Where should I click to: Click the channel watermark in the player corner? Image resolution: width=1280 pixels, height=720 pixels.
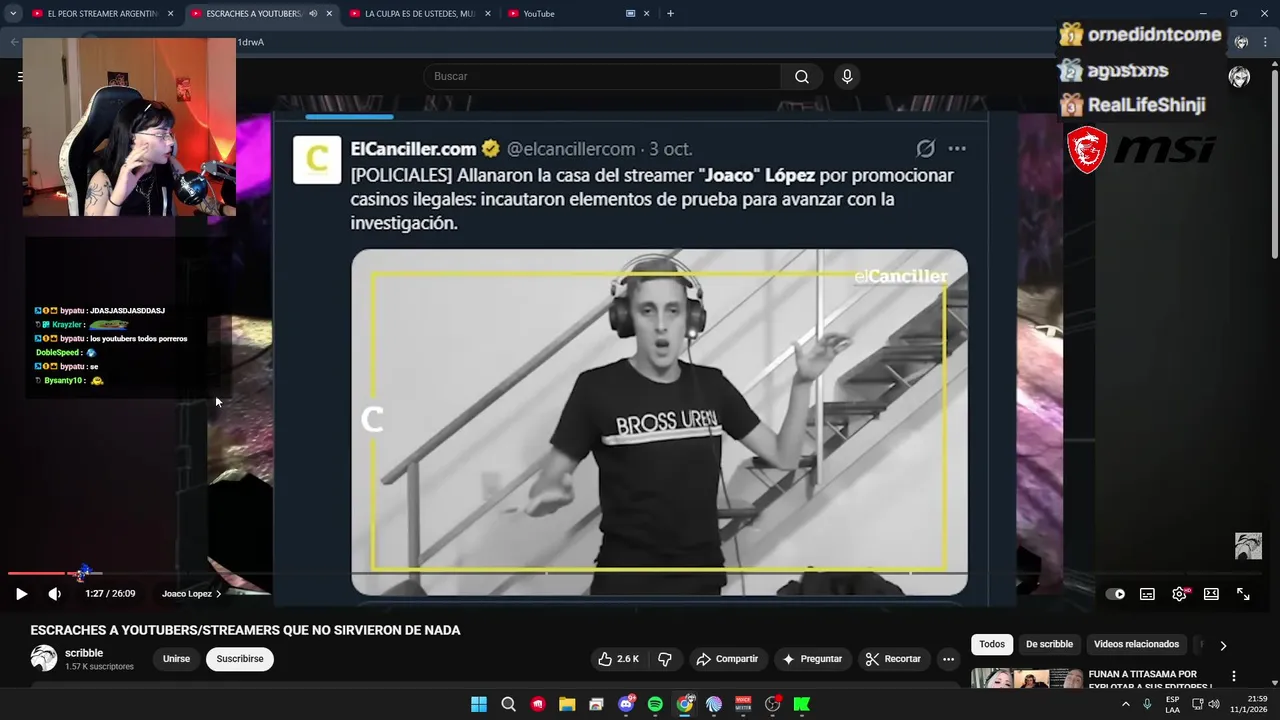point(1248,546)
